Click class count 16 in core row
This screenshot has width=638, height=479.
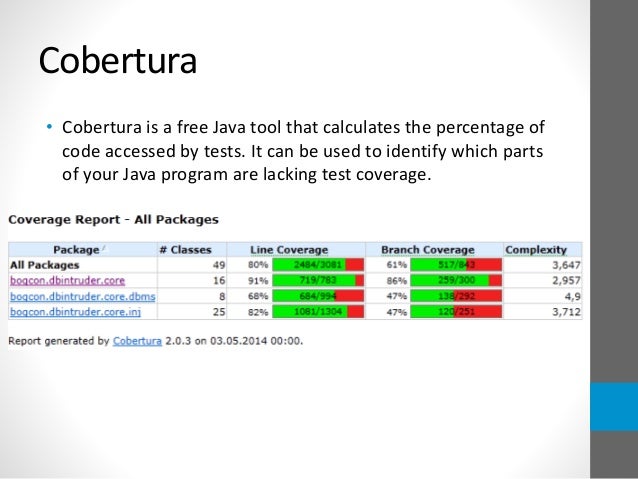(x=219, y=281)
